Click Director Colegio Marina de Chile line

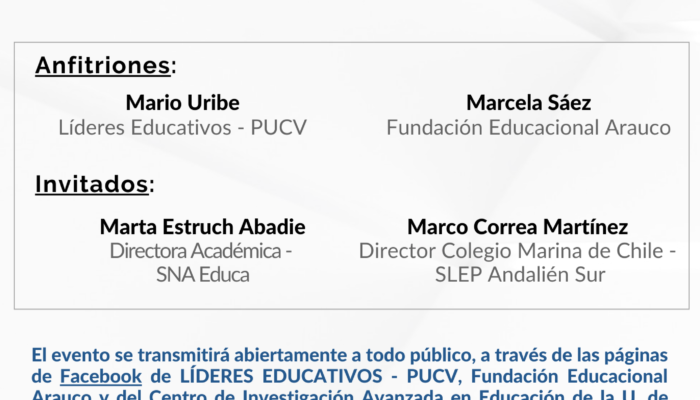[517, 251]
